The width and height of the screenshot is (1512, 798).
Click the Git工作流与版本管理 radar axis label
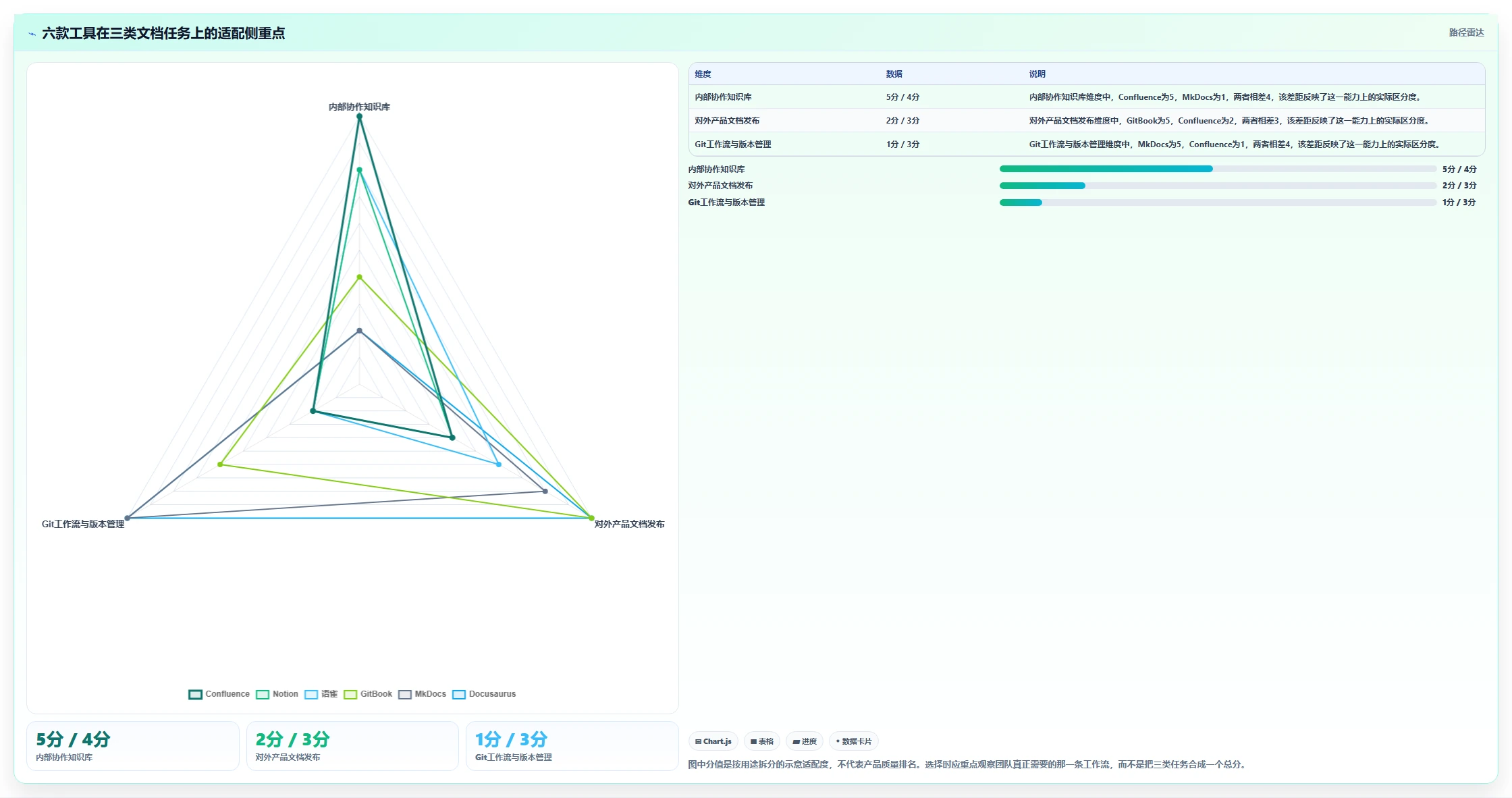click(x=83, y=524)
